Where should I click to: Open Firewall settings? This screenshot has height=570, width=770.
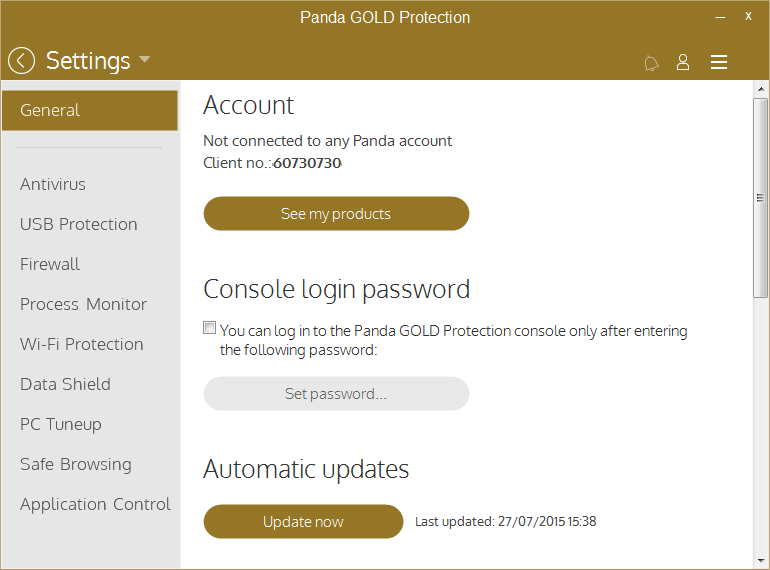click(x=50, y=264)
